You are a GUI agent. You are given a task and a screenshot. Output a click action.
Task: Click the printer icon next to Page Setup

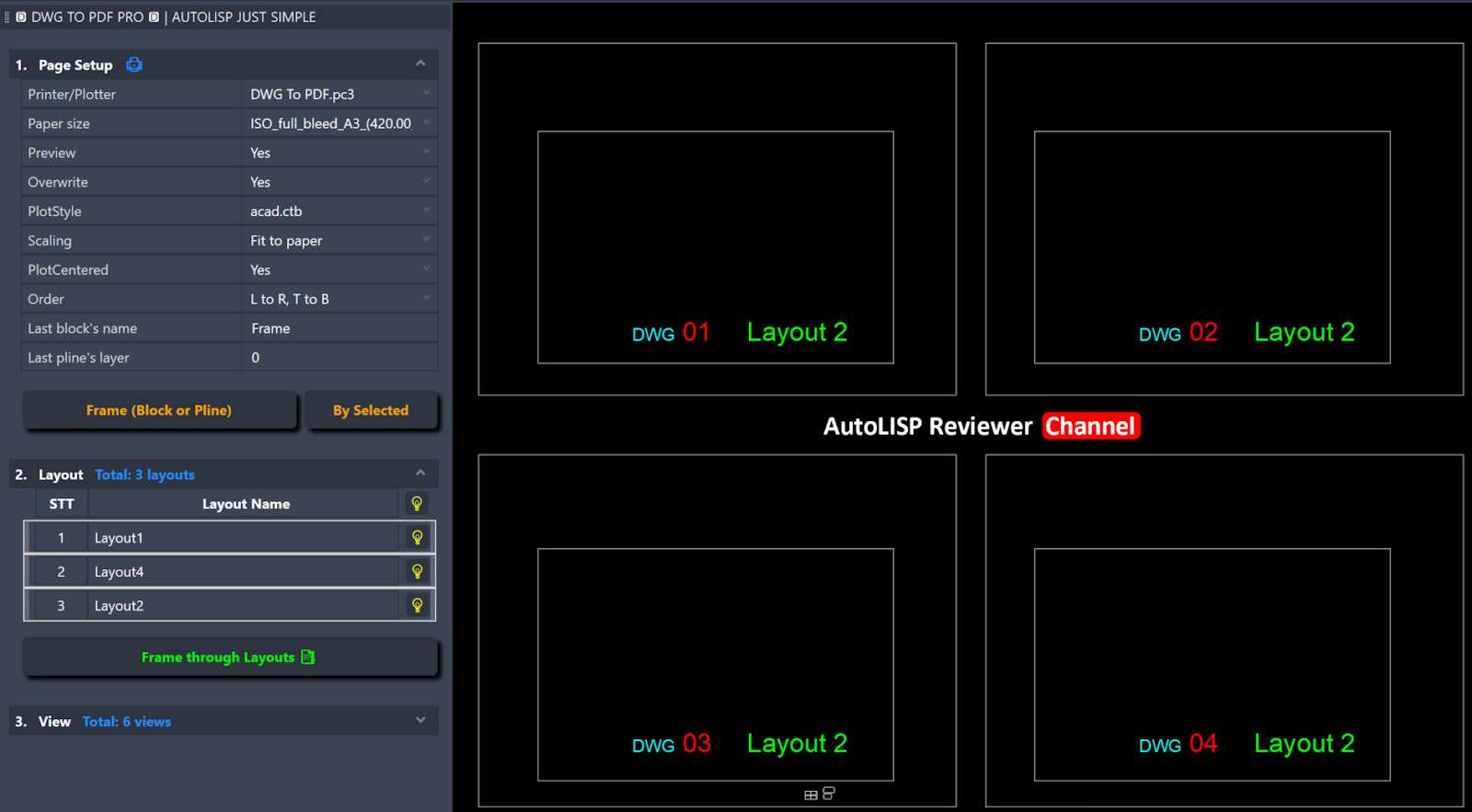134,64
